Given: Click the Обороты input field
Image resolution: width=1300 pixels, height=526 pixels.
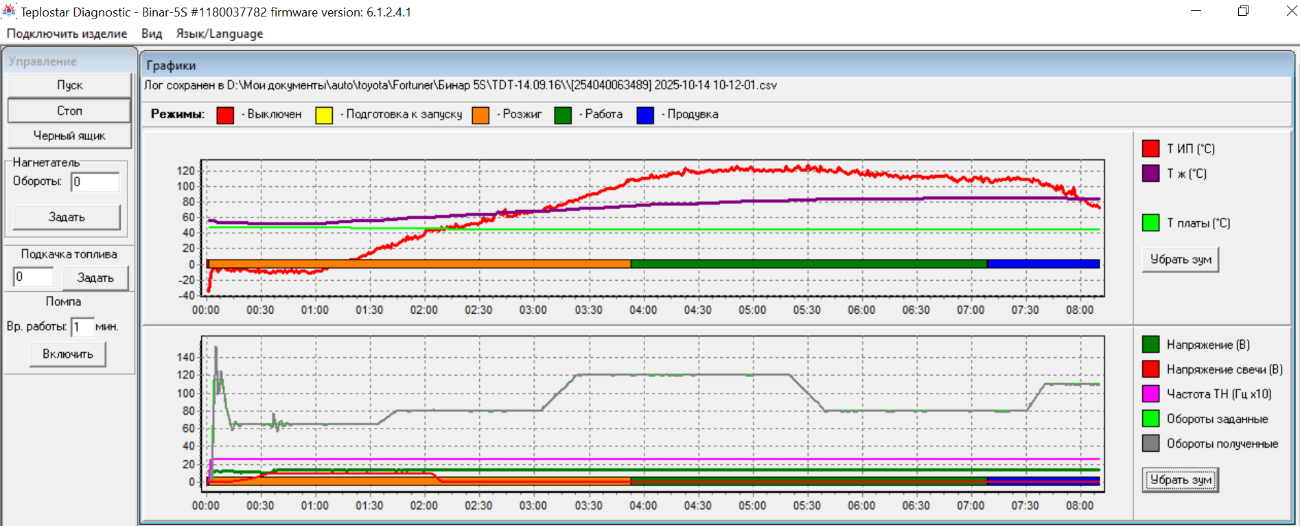Looking at the screenshot, I should pyautogui.click(x=95, y=182).
